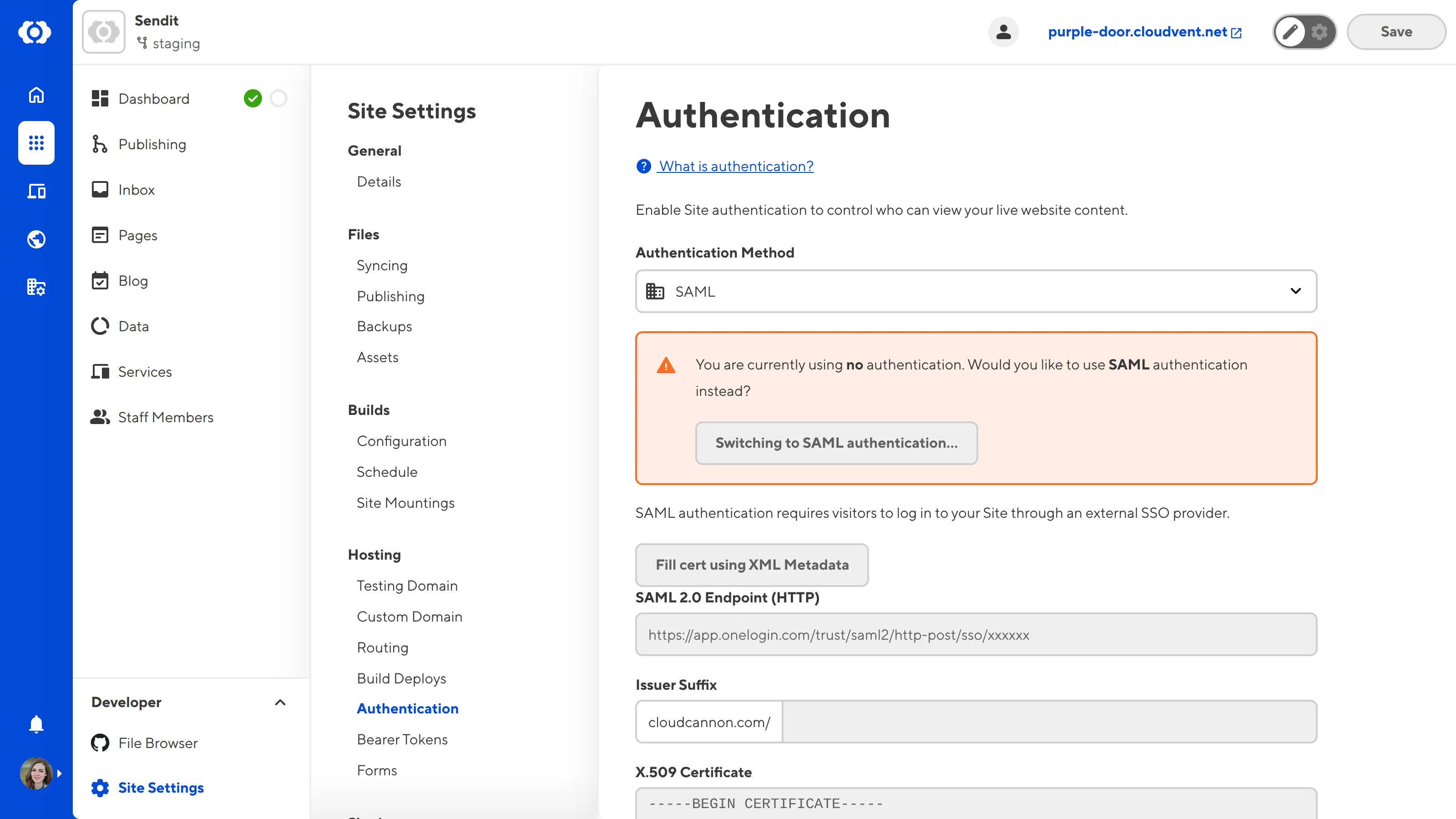Click the Fill cert using XML Metadata button
The image size is (1456, 819).
tap(752, 565)
